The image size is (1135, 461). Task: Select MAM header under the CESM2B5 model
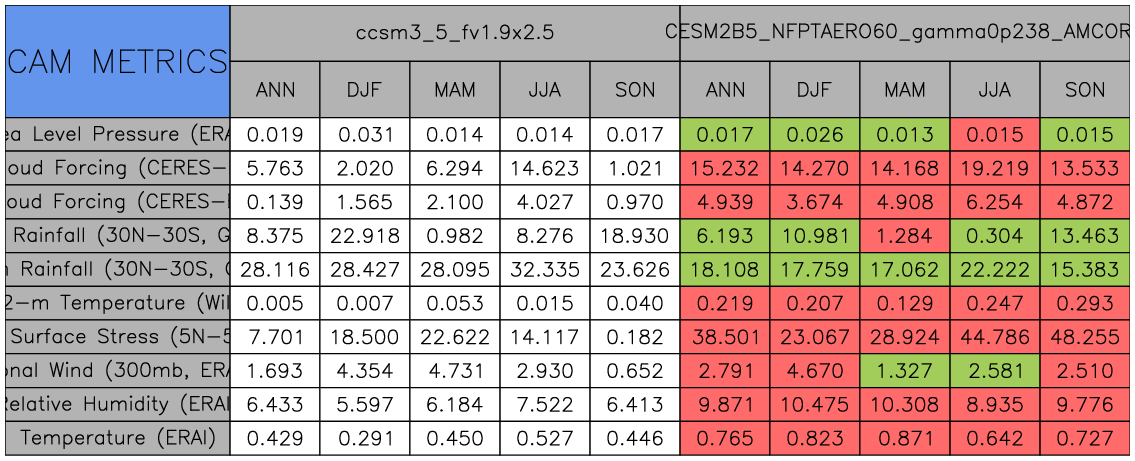[905, 90]
